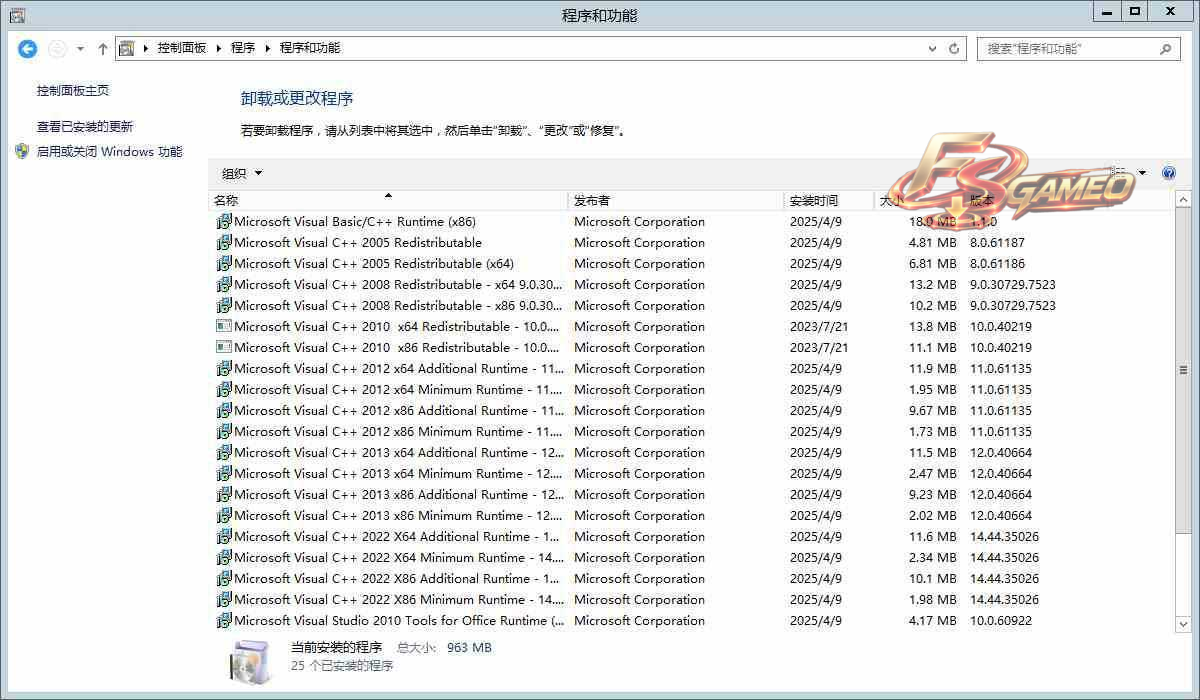This screenshot has height=700, width=1200.
Task: Expand the arrow after 控制面板 breadcrumb
Action: [x=217, y=48]
